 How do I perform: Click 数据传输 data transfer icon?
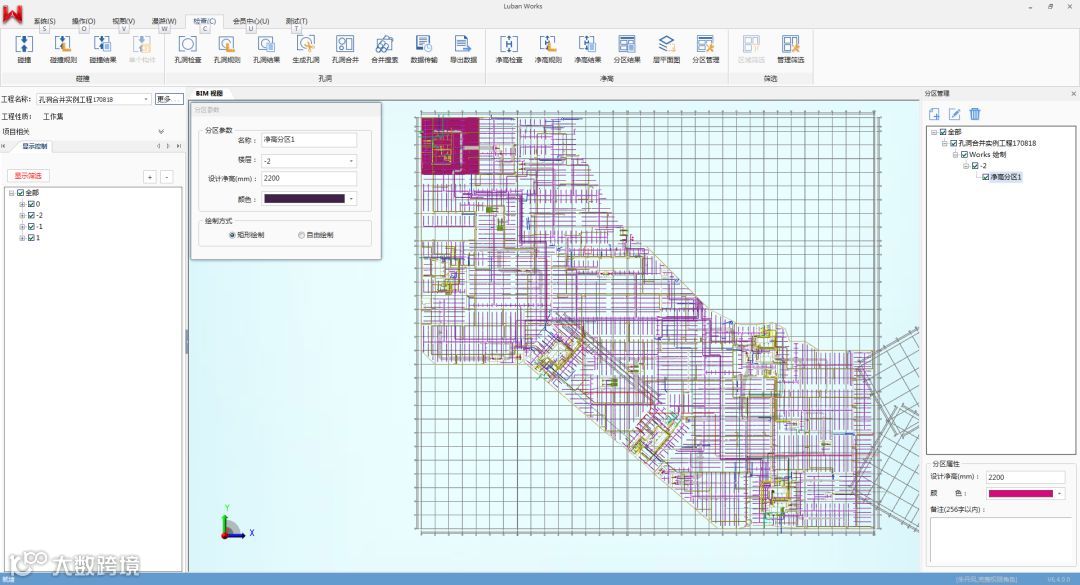424,48
